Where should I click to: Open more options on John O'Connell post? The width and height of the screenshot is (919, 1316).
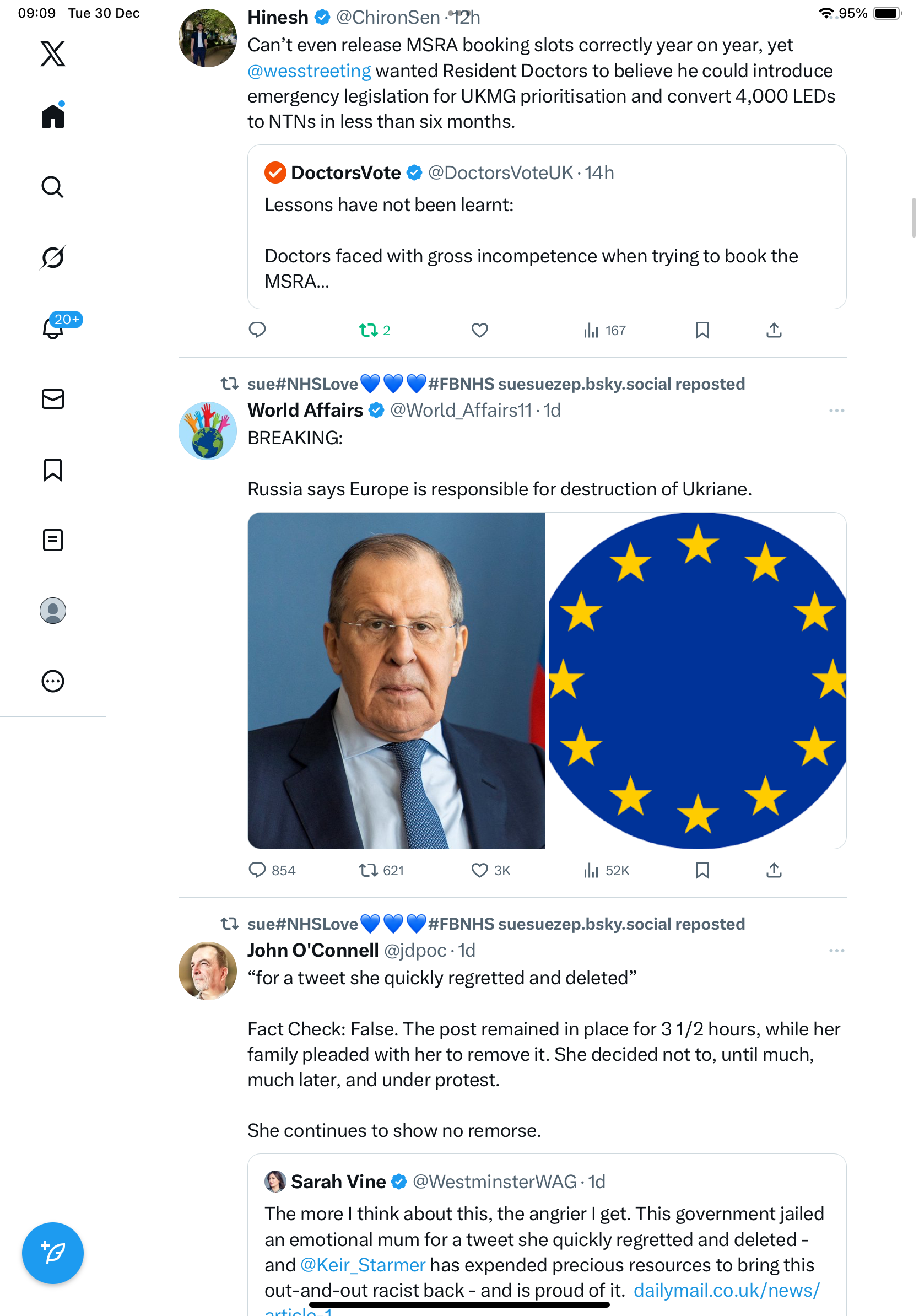pyautogui.click(x=836, y=950)
